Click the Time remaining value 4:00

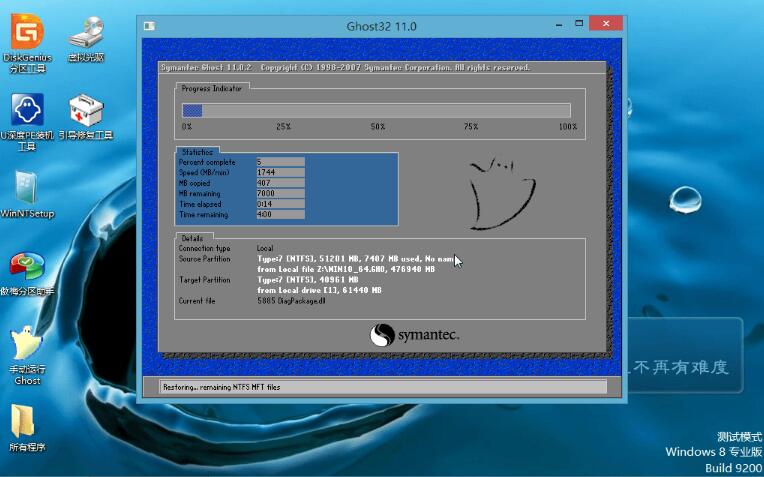pos(281,214)
